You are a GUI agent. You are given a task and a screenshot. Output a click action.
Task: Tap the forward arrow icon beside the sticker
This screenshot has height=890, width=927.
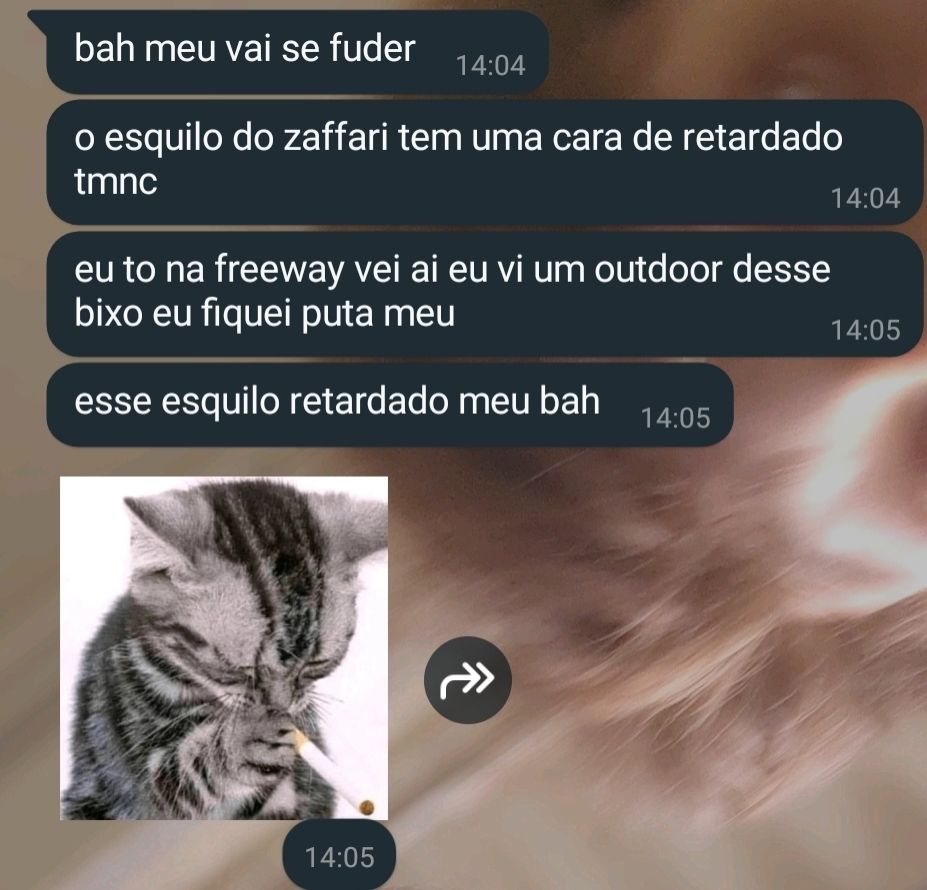468,680
